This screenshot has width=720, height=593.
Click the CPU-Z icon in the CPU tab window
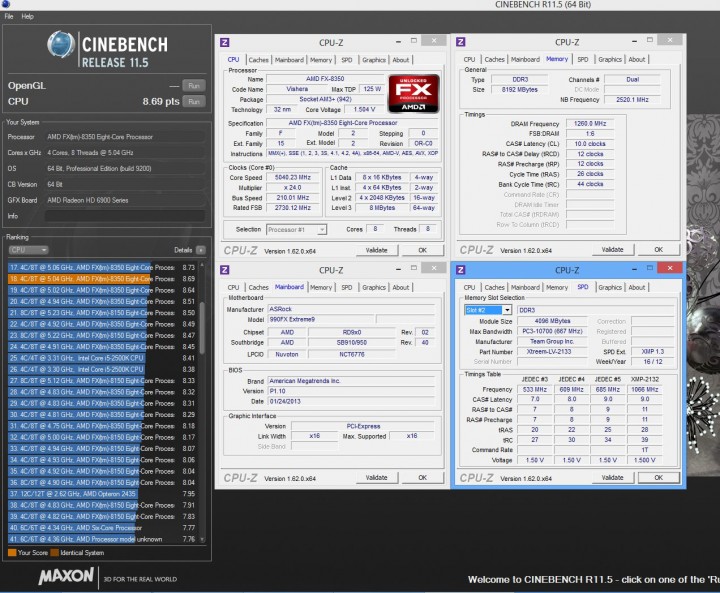[225, 42]
